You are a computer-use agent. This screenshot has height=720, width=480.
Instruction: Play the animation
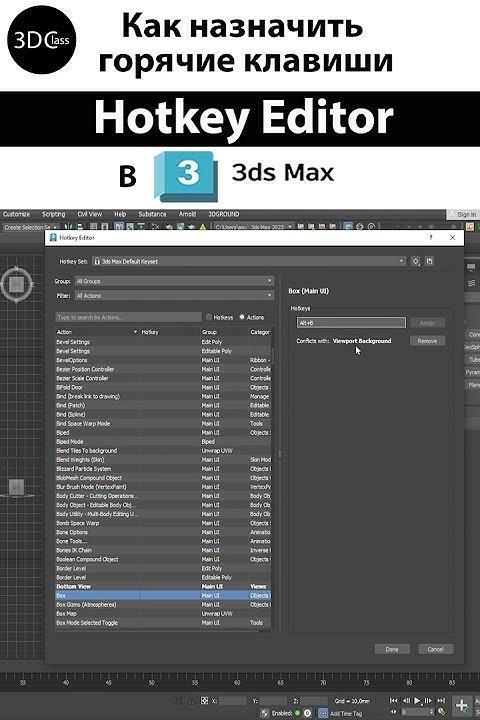417,701
